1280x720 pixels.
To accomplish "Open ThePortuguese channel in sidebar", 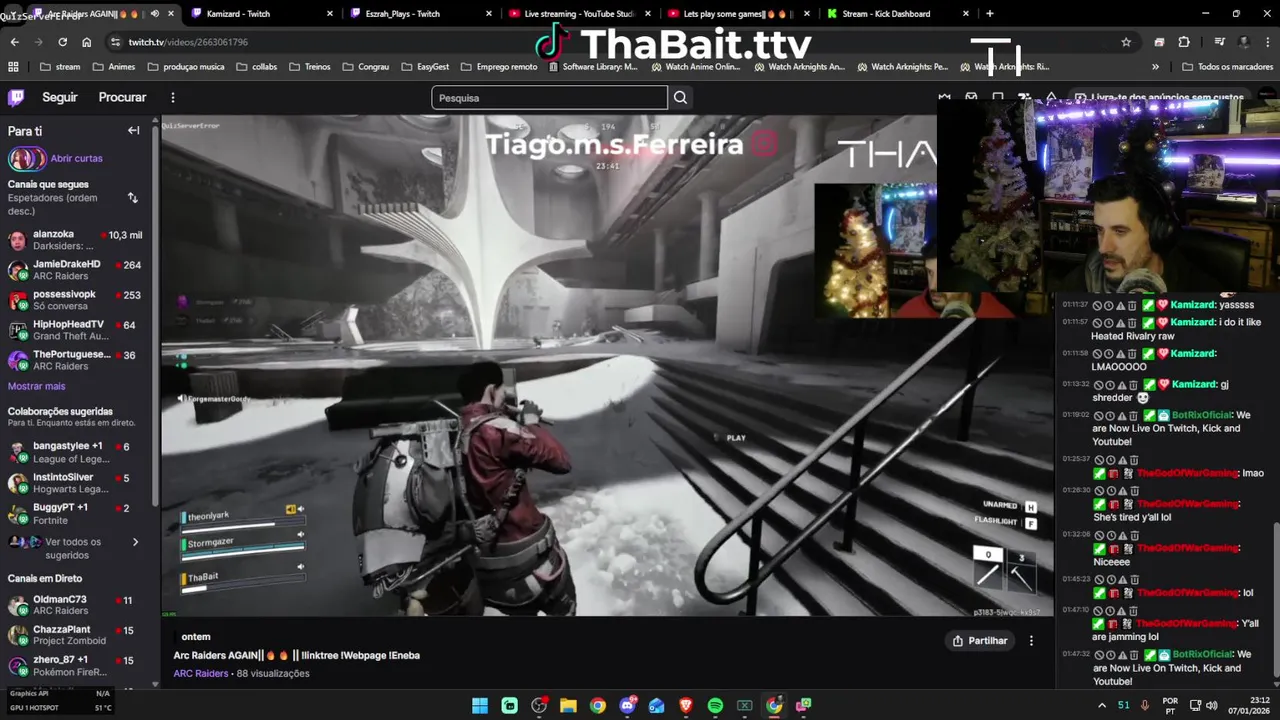I will [x=78, y=360].
